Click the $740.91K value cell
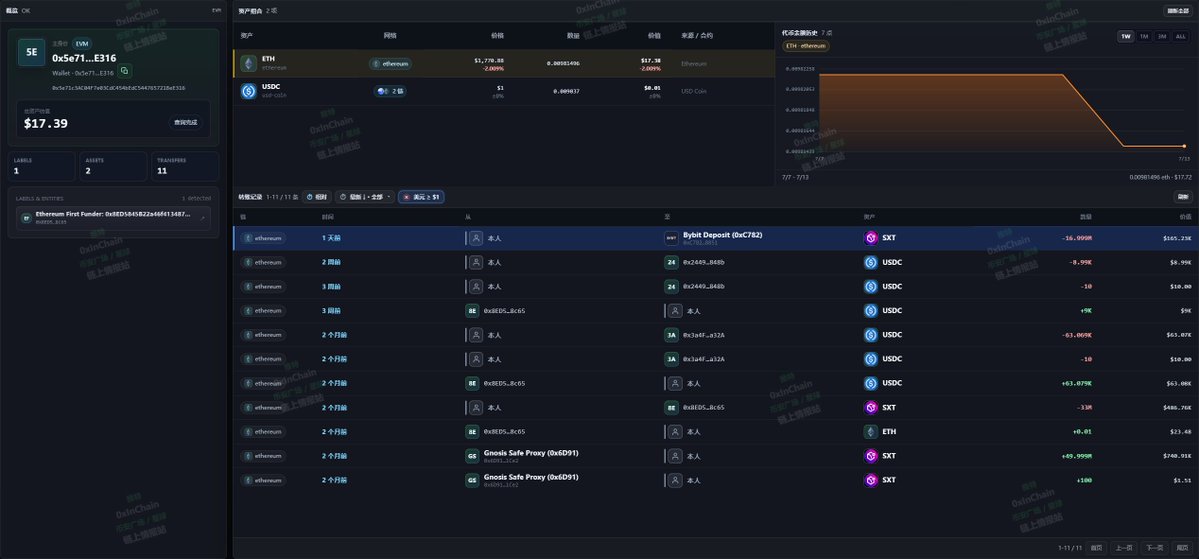 coord(1176,457)
